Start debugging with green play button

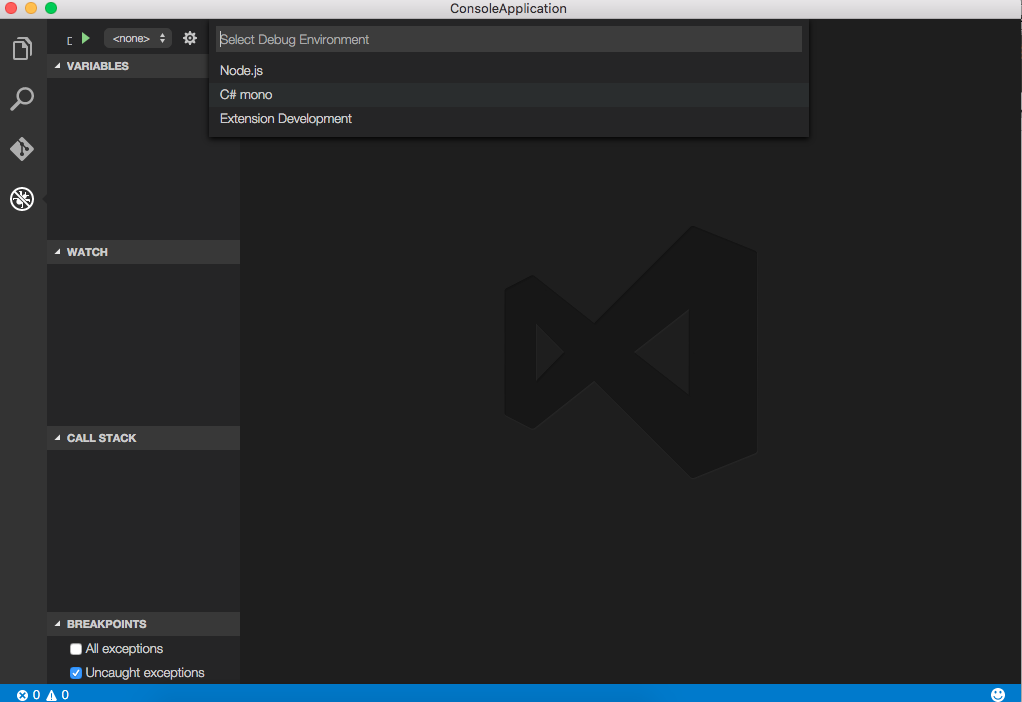pyautogui.click(x=85, y=38)
